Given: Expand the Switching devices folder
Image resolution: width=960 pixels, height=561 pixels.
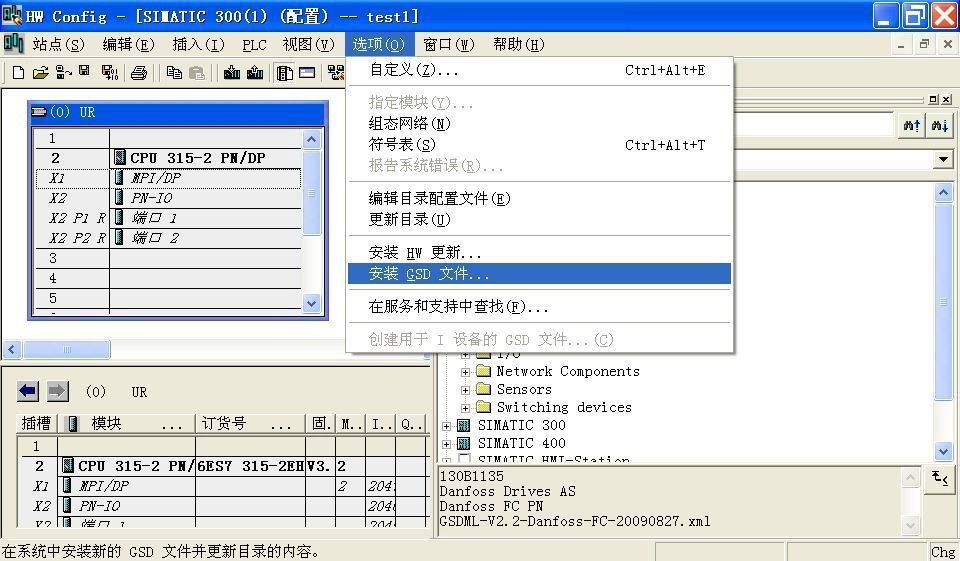Looking at the screenshot, I should [465, 408].
